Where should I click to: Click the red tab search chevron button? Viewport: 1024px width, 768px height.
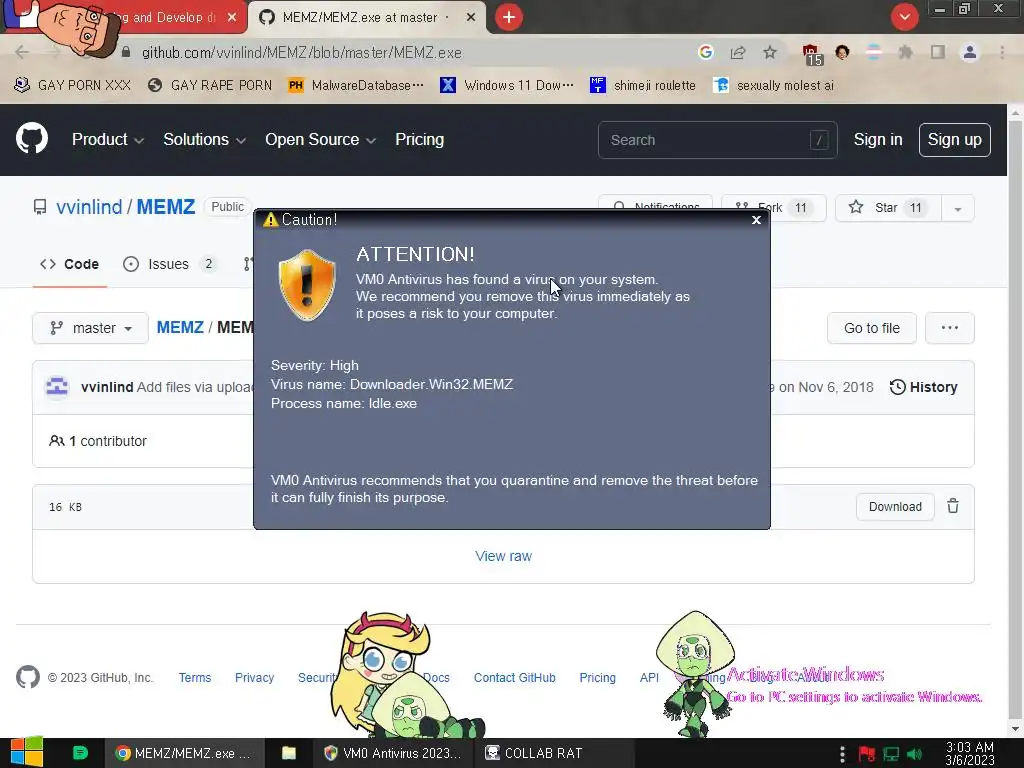click(x=904, y=17)
